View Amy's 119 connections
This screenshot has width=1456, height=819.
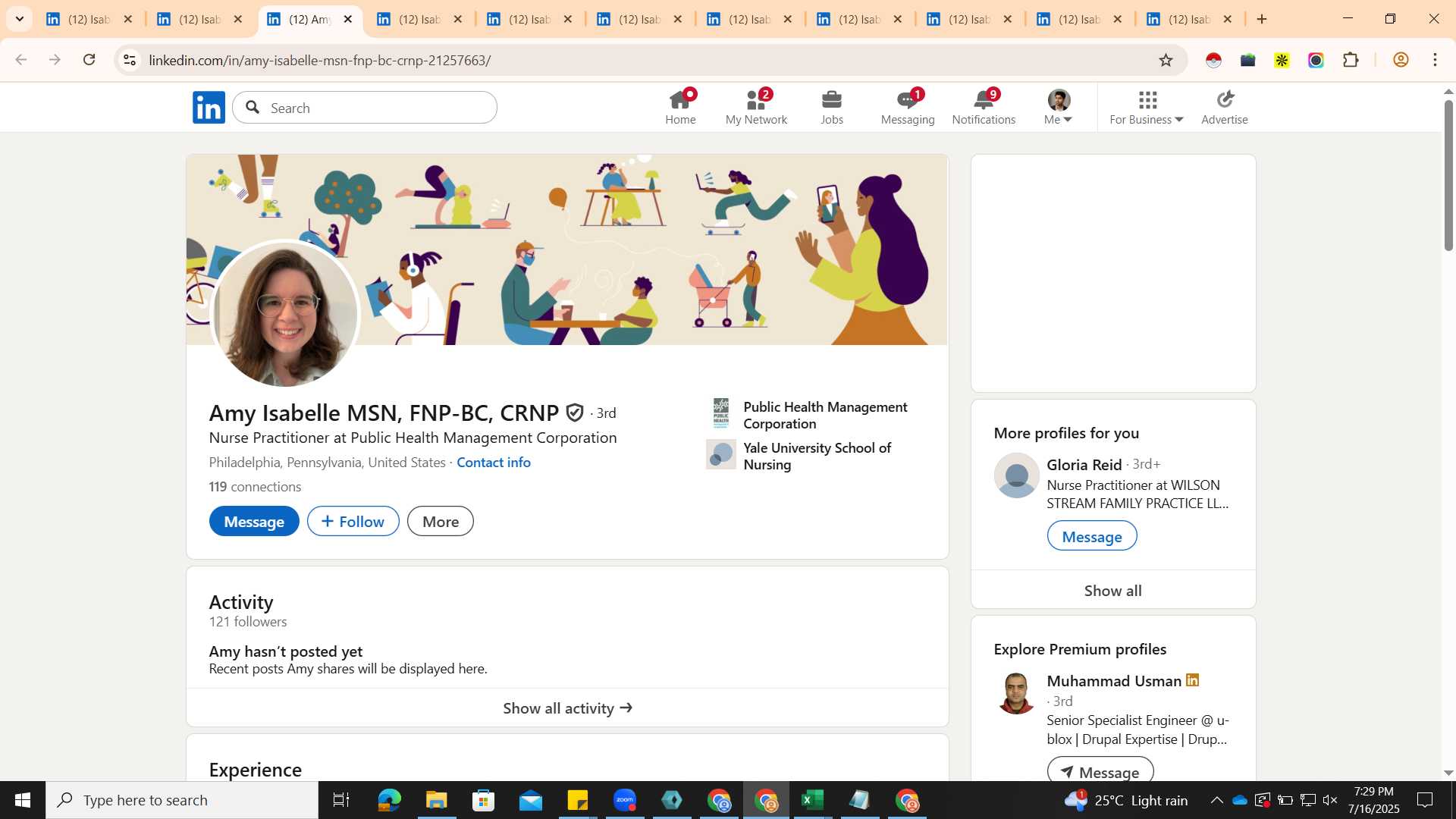255,486
